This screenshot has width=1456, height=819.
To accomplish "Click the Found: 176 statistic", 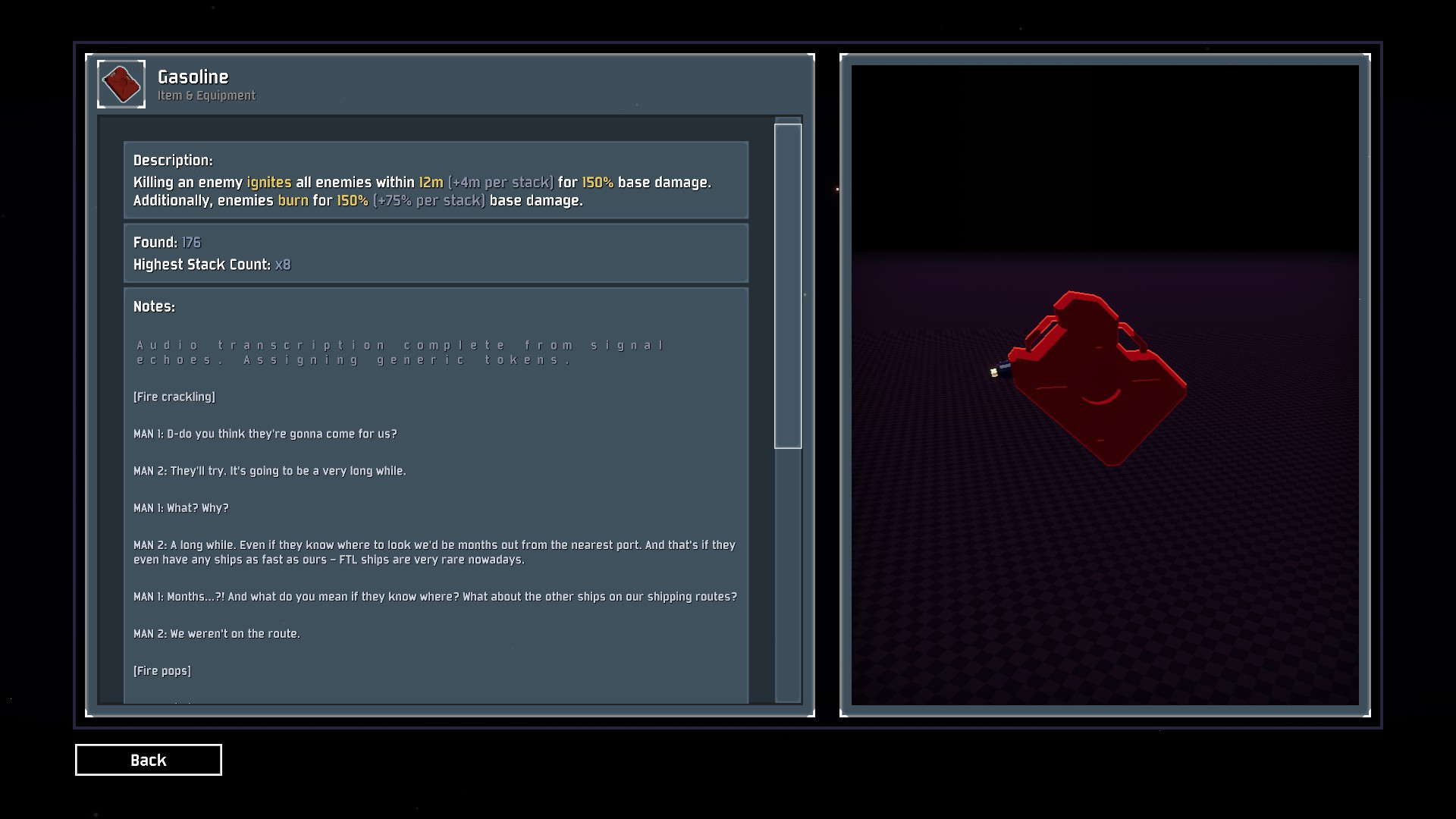I will (x=167, y=243).
